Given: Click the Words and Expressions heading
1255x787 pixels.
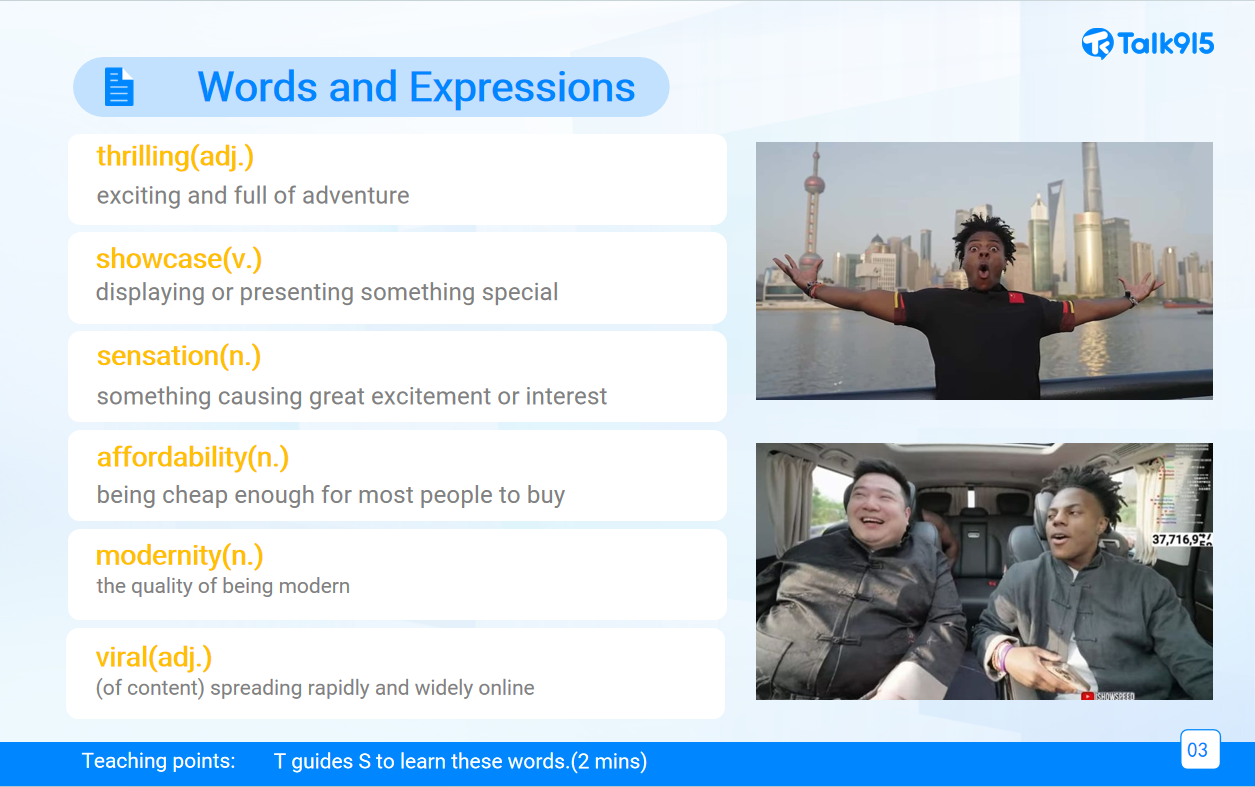Looking at the screenshot, I should pyautogui.click(x=416, y=87).
